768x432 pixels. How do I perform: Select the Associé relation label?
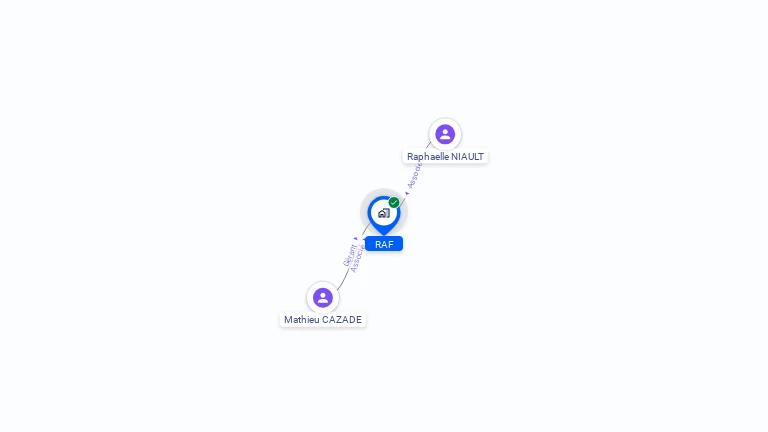[414, 175]
